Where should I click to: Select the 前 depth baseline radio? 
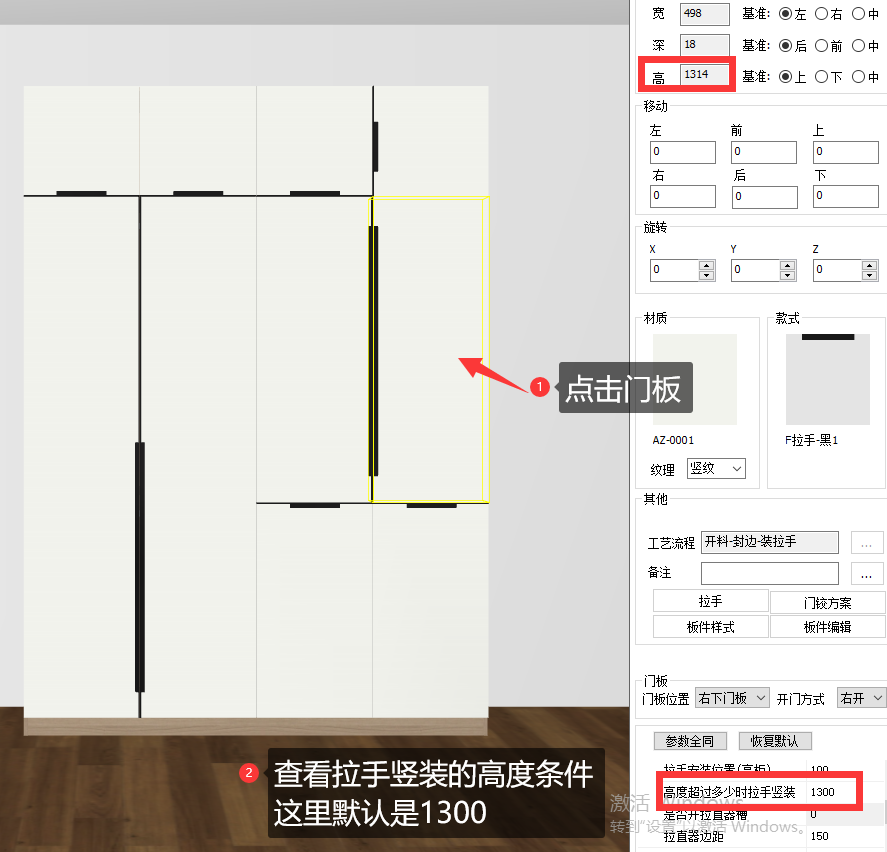[x=821, y=45]
